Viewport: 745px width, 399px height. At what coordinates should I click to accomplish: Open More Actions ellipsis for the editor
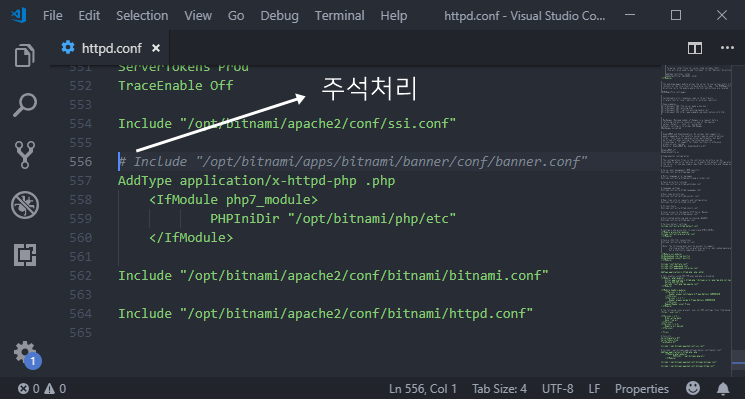[x=727, y=48]
